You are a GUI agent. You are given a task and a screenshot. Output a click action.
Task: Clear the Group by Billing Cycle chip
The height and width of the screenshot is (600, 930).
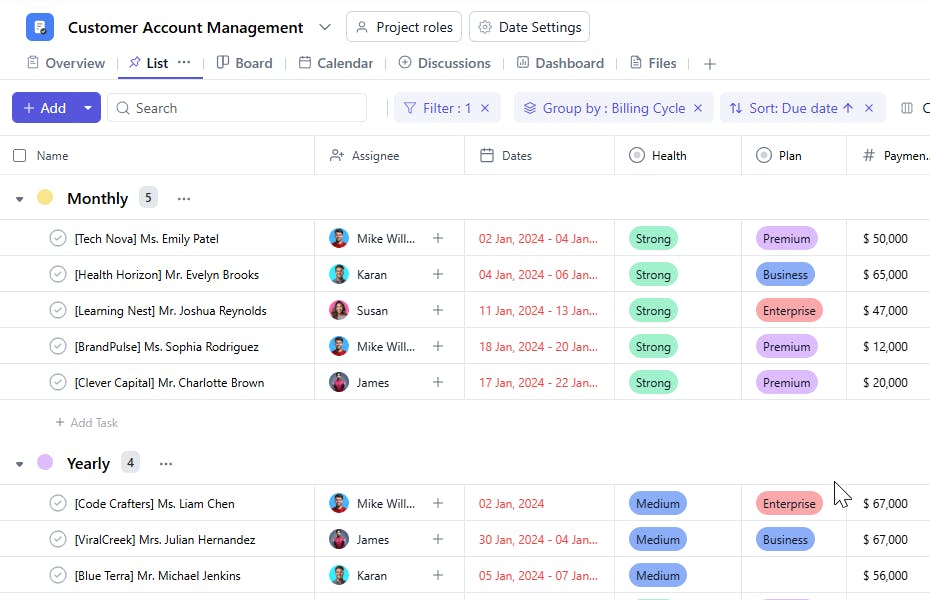point(698,108)
